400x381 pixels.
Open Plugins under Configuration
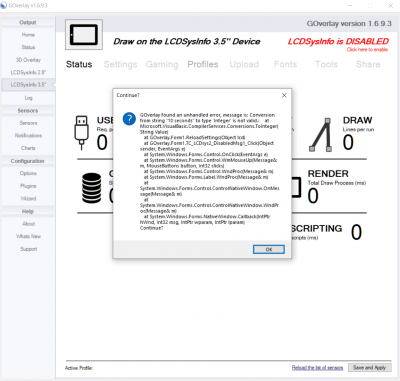coord(28,186)
